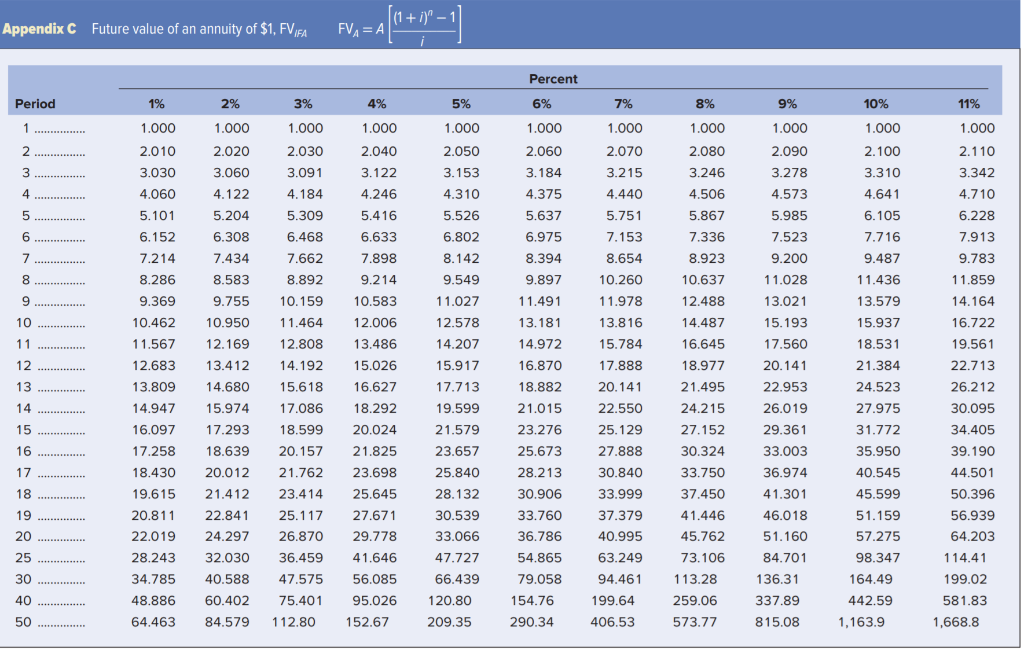Click the value 5.526 cell
This screenshot has width=1024, height=650.
coord(461,216)
